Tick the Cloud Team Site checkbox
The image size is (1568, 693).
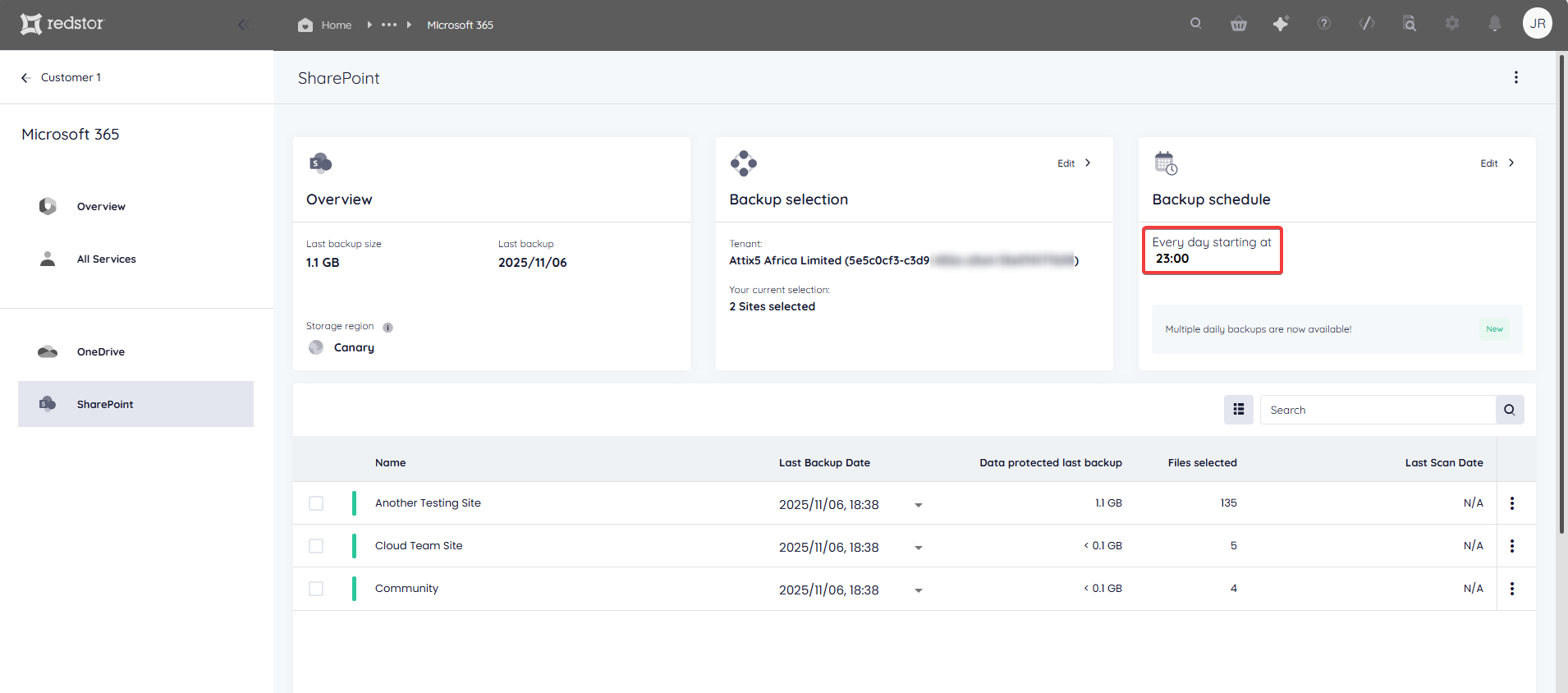click(x=316, y=546)
